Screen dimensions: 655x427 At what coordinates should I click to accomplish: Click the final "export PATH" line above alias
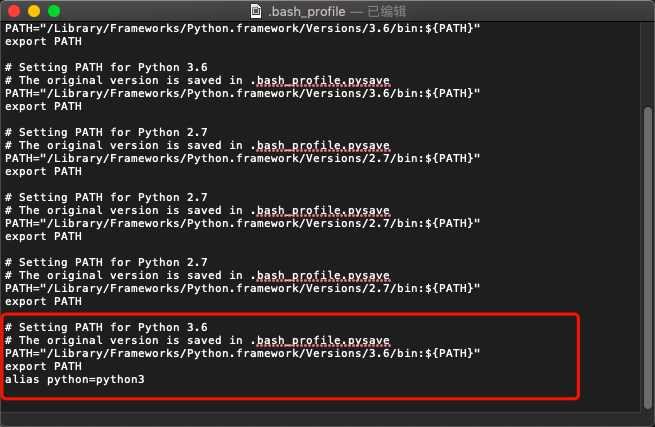pyautogui.click(x=43, y=367)
